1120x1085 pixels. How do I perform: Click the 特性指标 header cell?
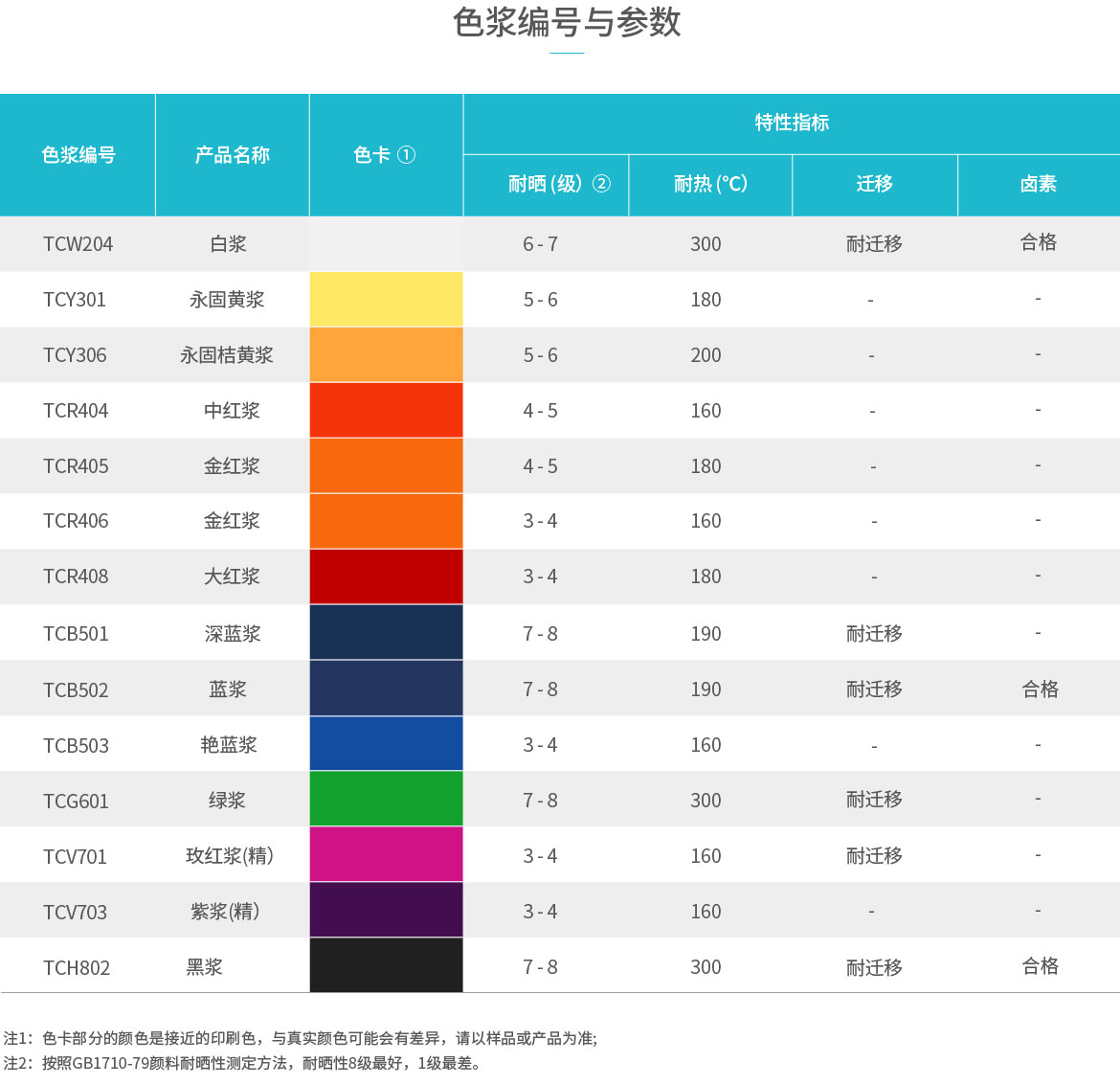pyautogui.click(x=792, y=122)
